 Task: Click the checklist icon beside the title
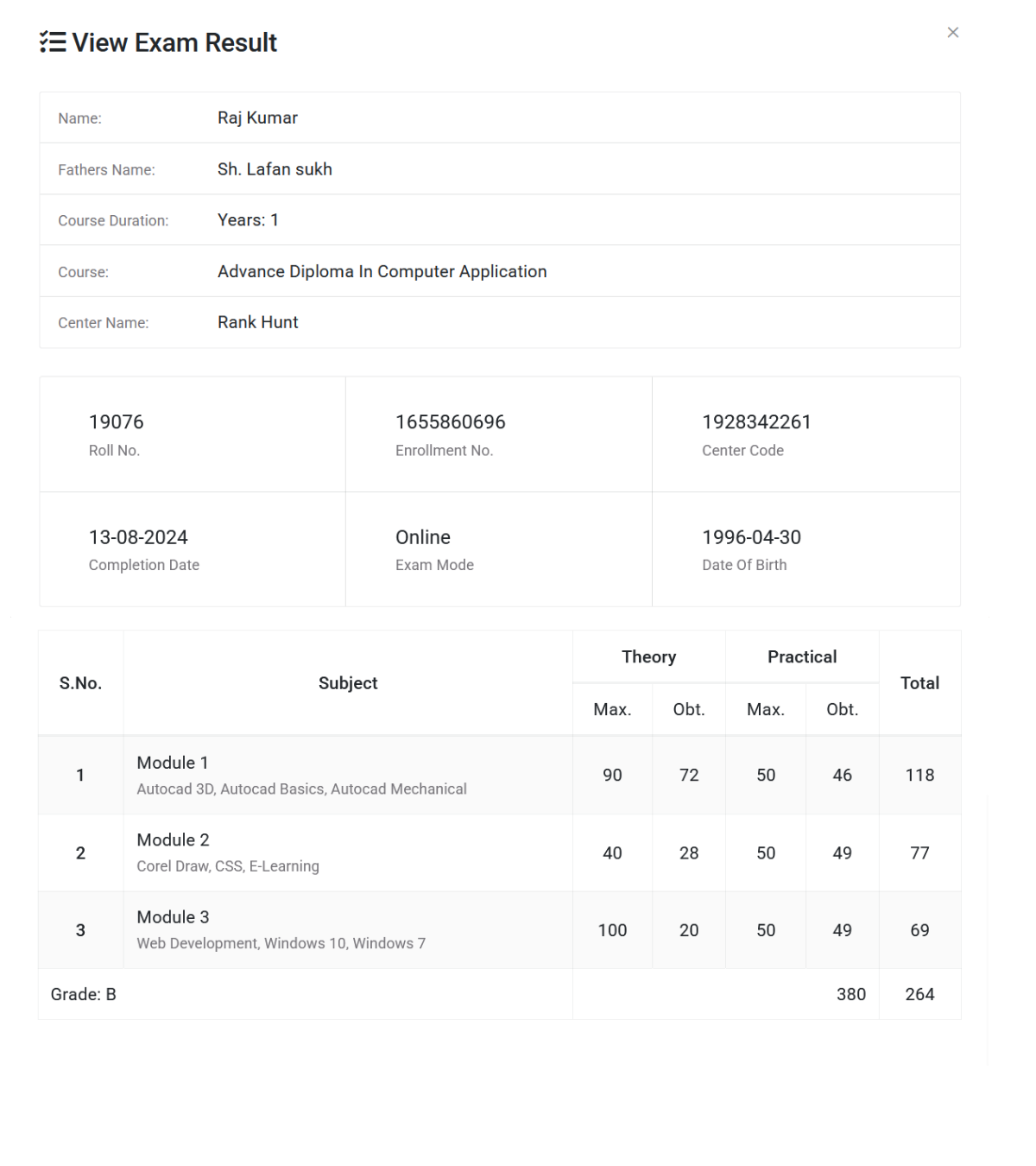[x=53, y=42]
